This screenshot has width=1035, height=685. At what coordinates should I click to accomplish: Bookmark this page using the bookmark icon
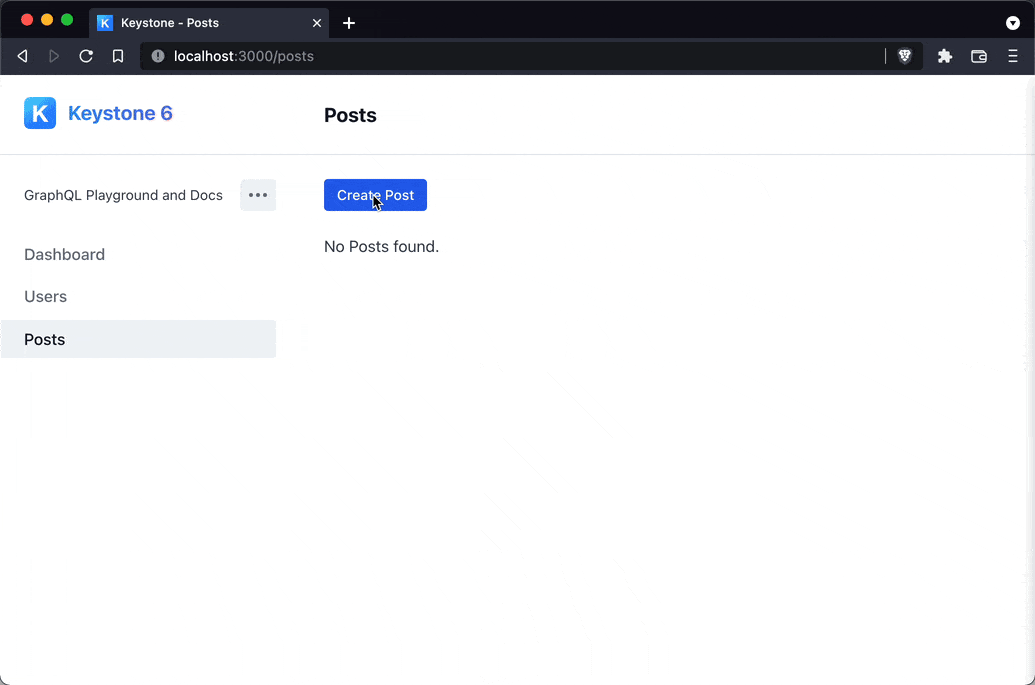[x=117, y=56]
